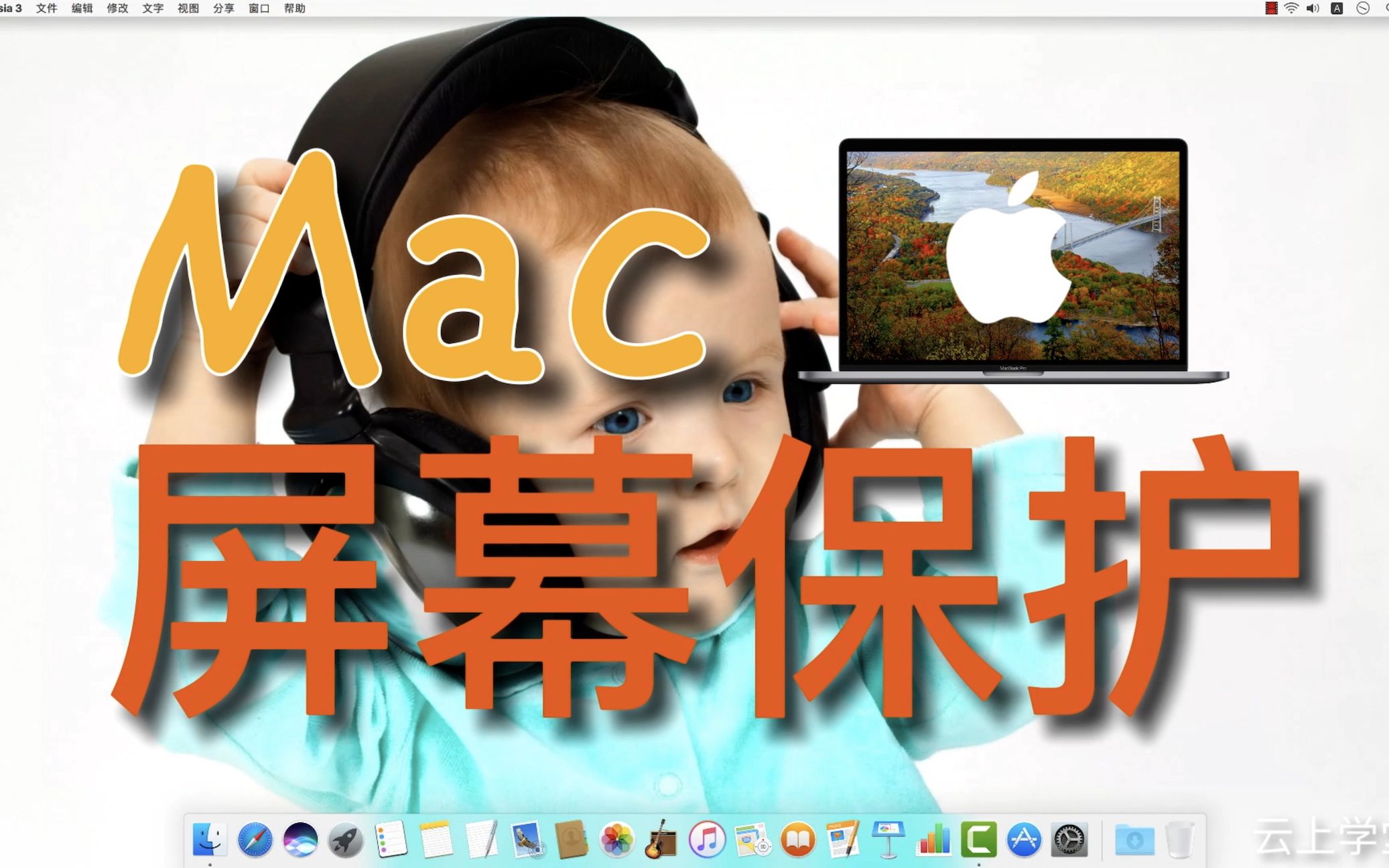Screen dimensions: 1389x868
Task: Open System Preferences gear icon
Action: click(1069, 839)
